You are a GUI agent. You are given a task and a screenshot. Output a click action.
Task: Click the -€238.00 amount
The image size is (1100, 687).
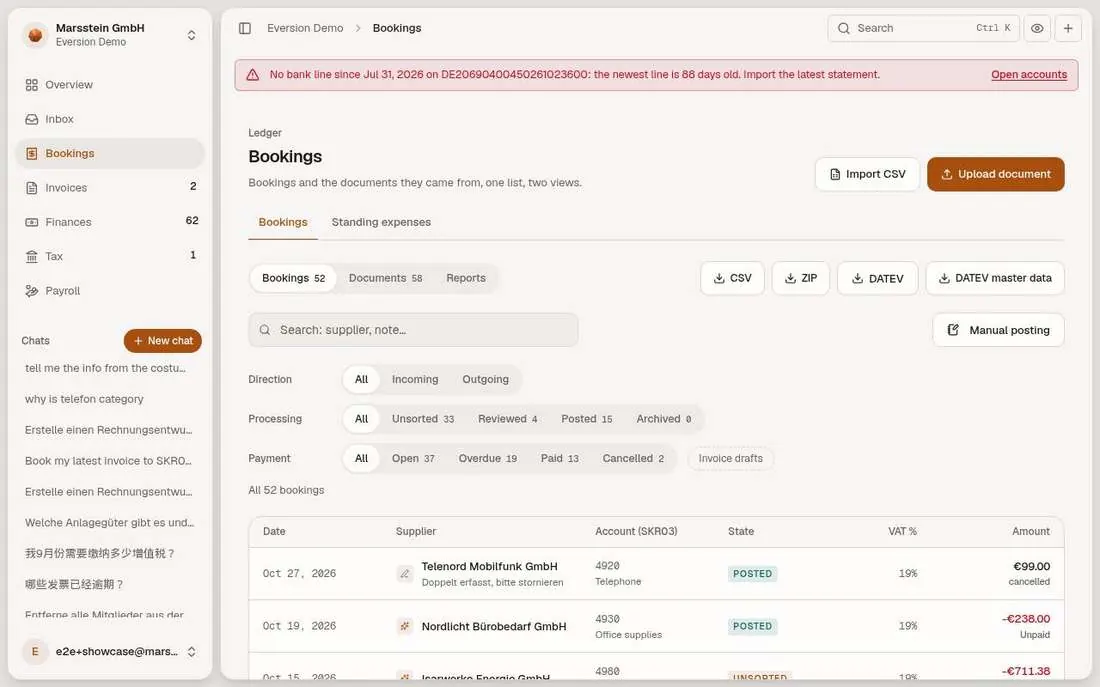pyautogui.click(x=1026, y=619)
